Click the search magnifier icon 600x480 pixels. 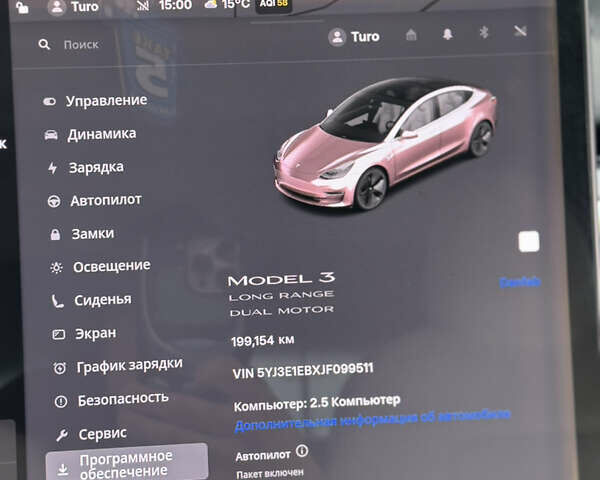44,45
